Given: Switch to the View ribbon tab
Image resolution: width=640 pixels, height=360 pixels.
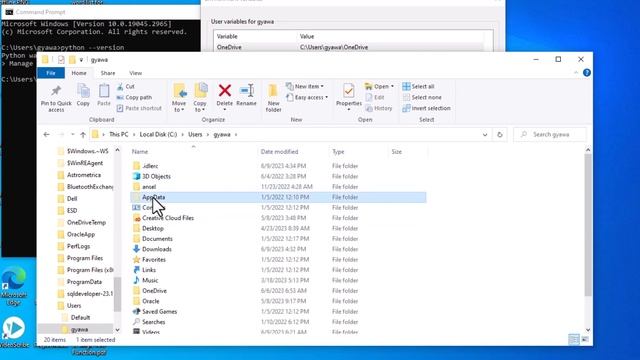Looking at the screenshot, I should coord(136,73).
